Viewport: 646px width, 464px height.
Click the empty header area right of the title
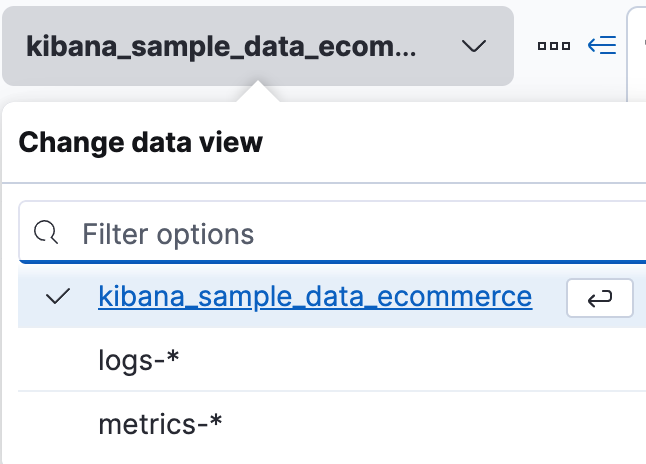pyautogui.click(x=450, y=142)
